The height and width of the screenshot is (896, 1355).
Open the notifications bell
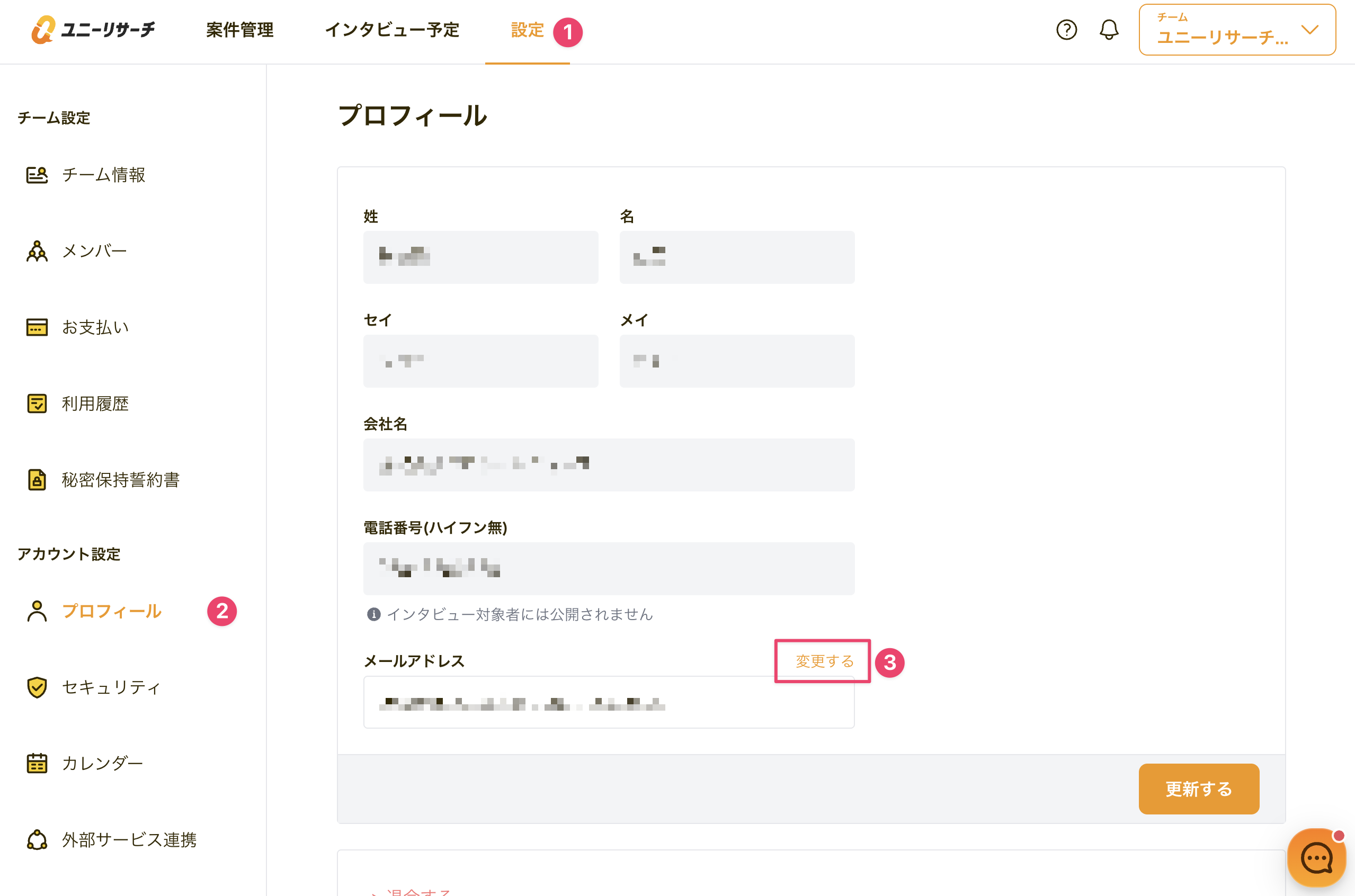[1108, 30]
